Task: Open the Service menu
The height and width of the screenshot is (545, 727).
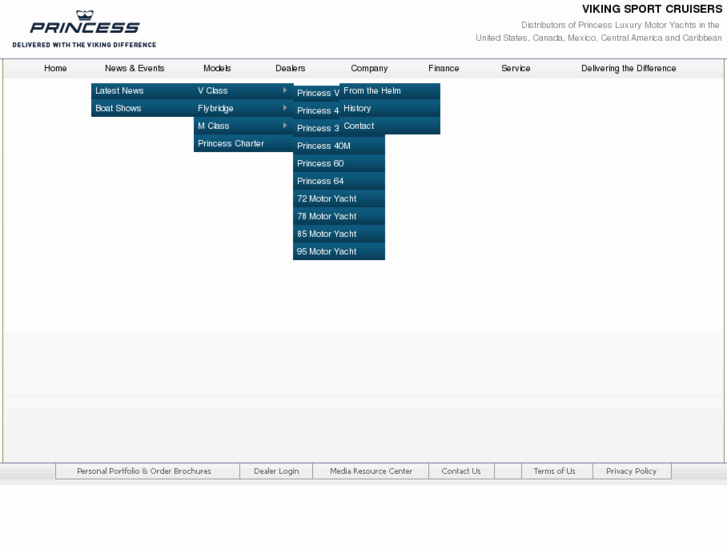Action: point(516,68)
